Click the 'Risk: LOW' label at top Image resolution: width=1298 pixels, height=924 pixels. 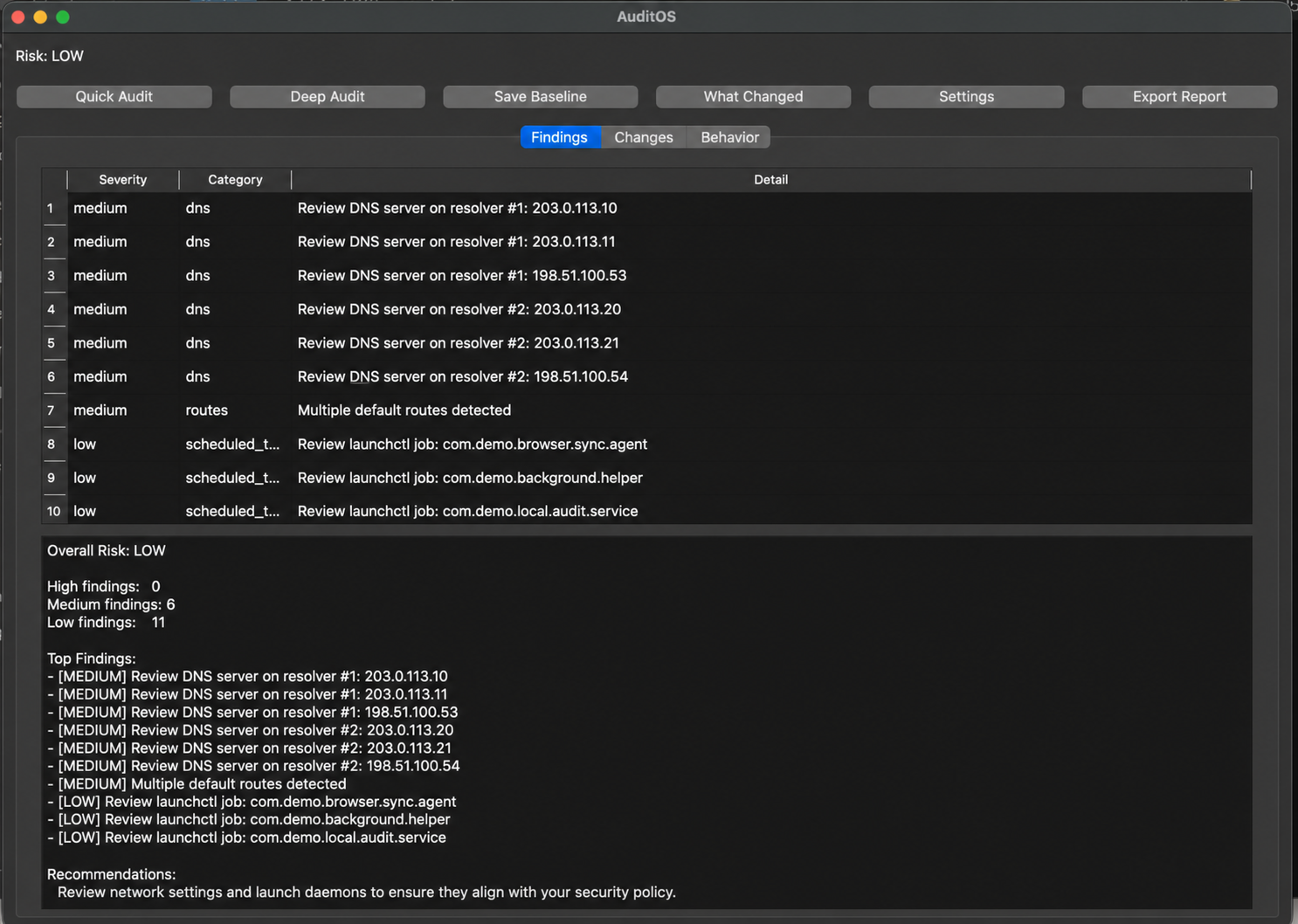click(50, 56)
